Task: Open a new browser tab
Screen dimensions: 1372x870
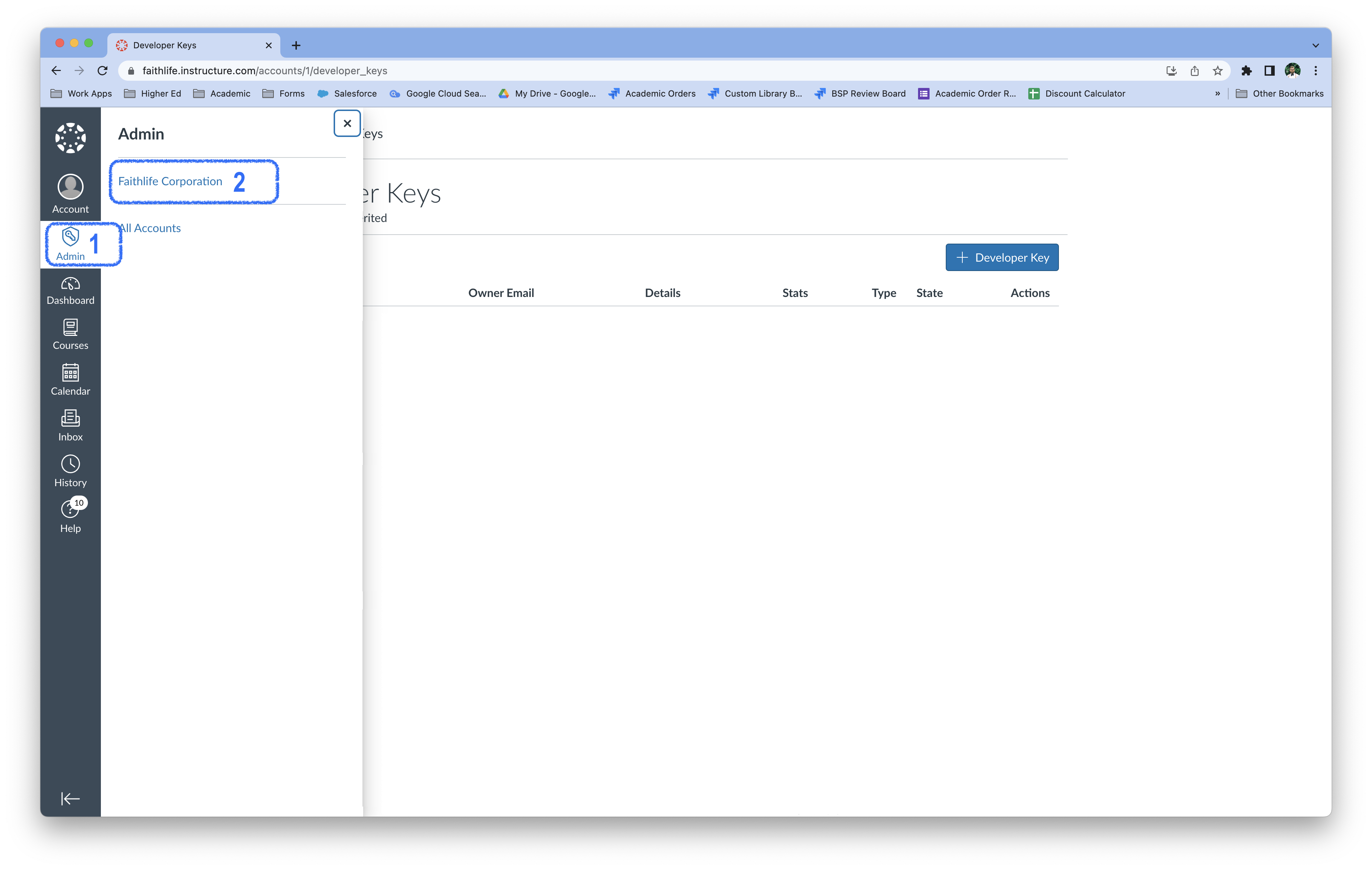Action: pyautogui.click(x=296, y=45)
